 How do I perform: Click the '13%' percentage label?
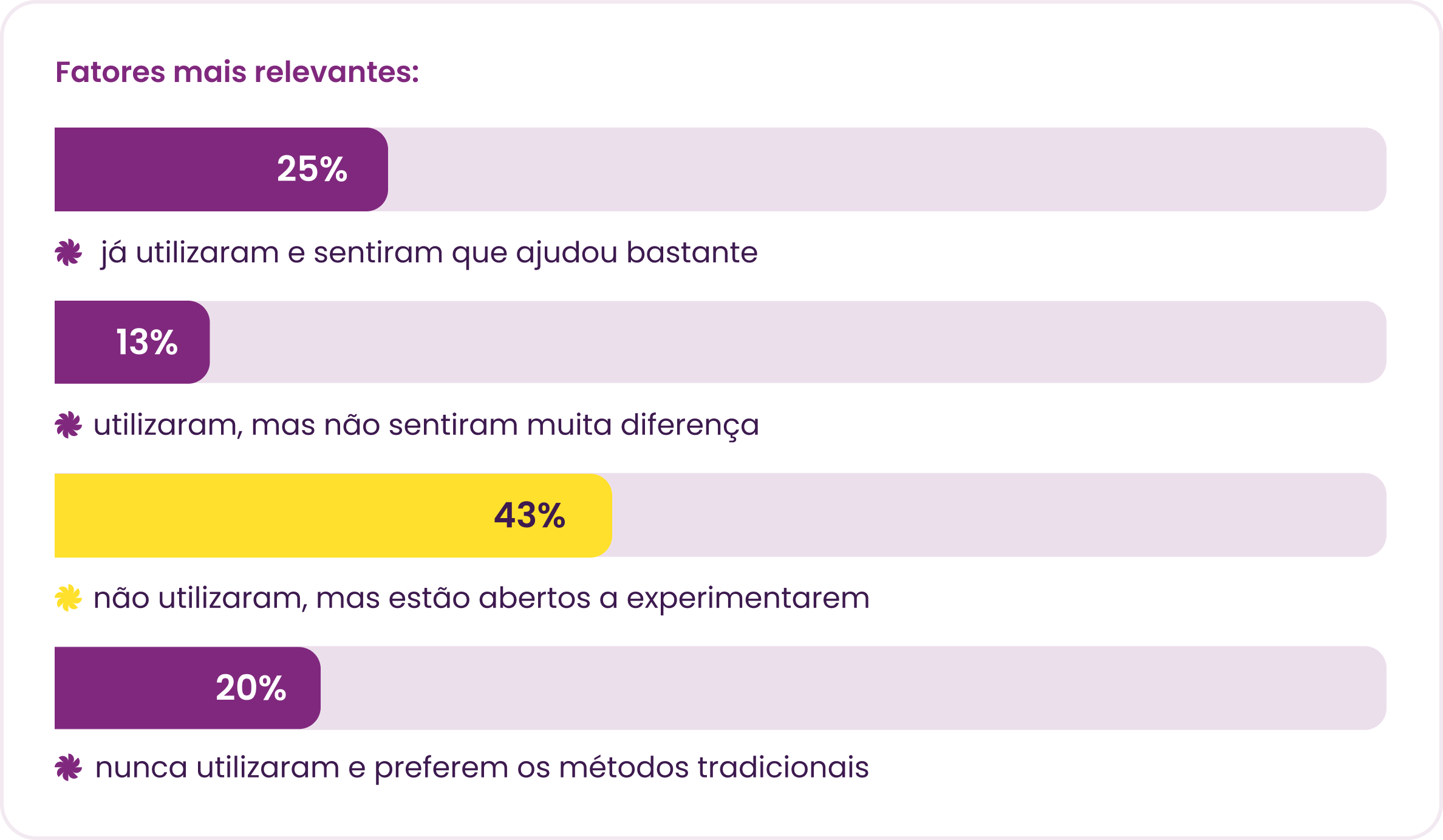147,342
